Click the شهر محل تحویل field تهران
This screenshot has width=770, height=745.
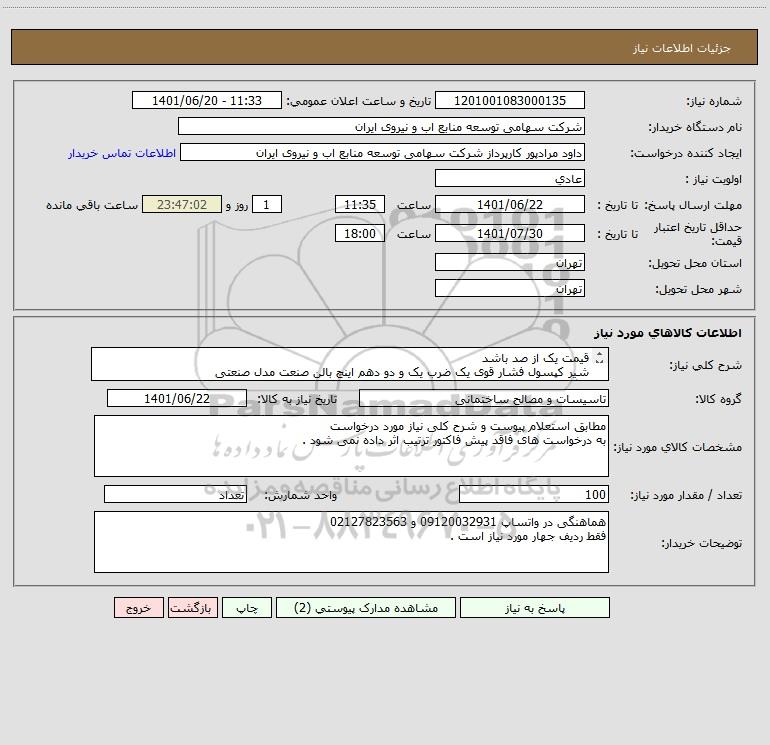[x=510, y=288]
